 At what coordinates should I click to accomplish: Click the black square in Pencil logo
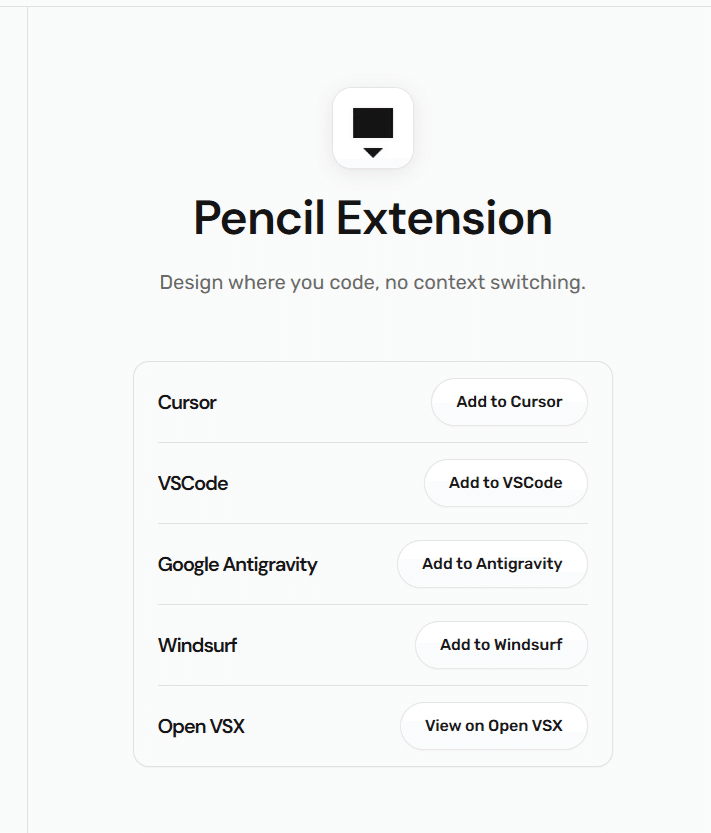click(373, 123)
